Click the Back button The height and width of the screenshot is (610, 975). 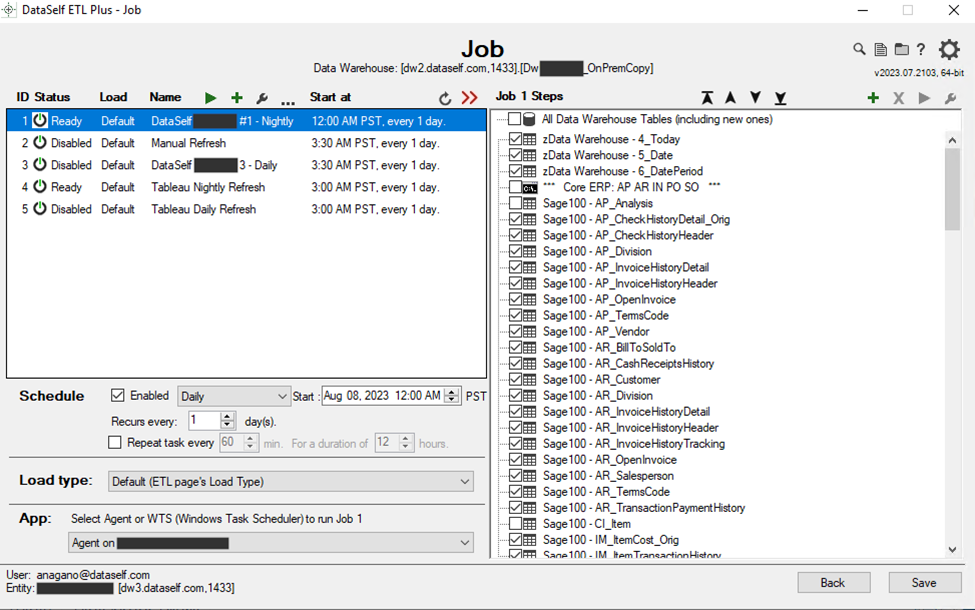pos(833,583)
